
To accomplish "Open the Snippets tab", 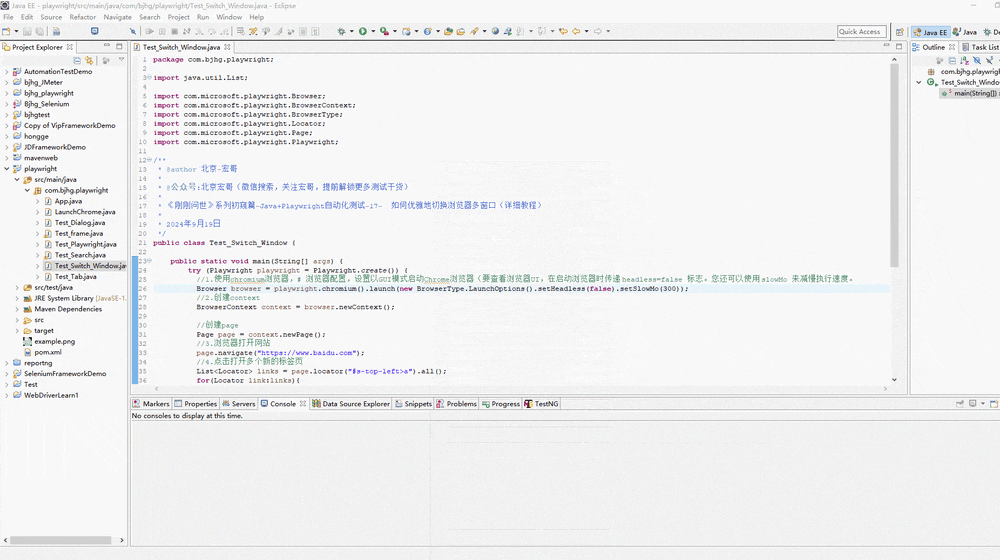I will coord(413,404).
